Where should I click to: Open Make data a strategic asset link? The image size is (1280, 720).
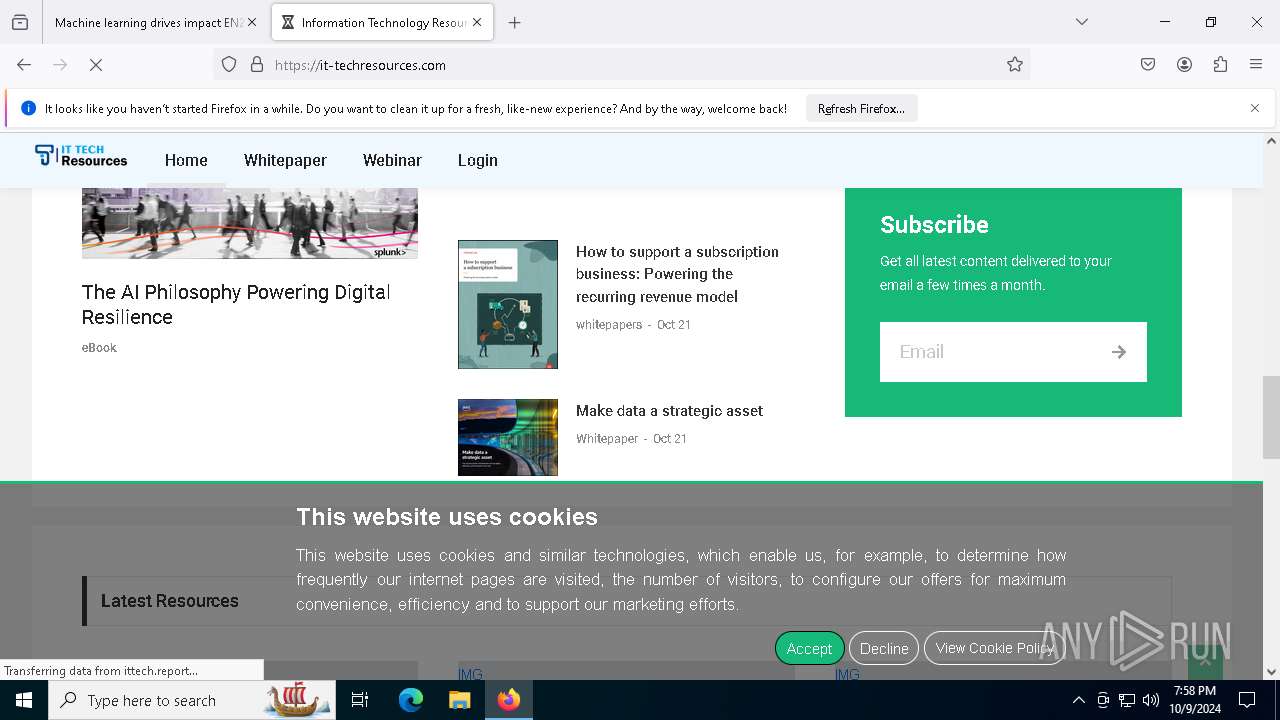(669, 411)
